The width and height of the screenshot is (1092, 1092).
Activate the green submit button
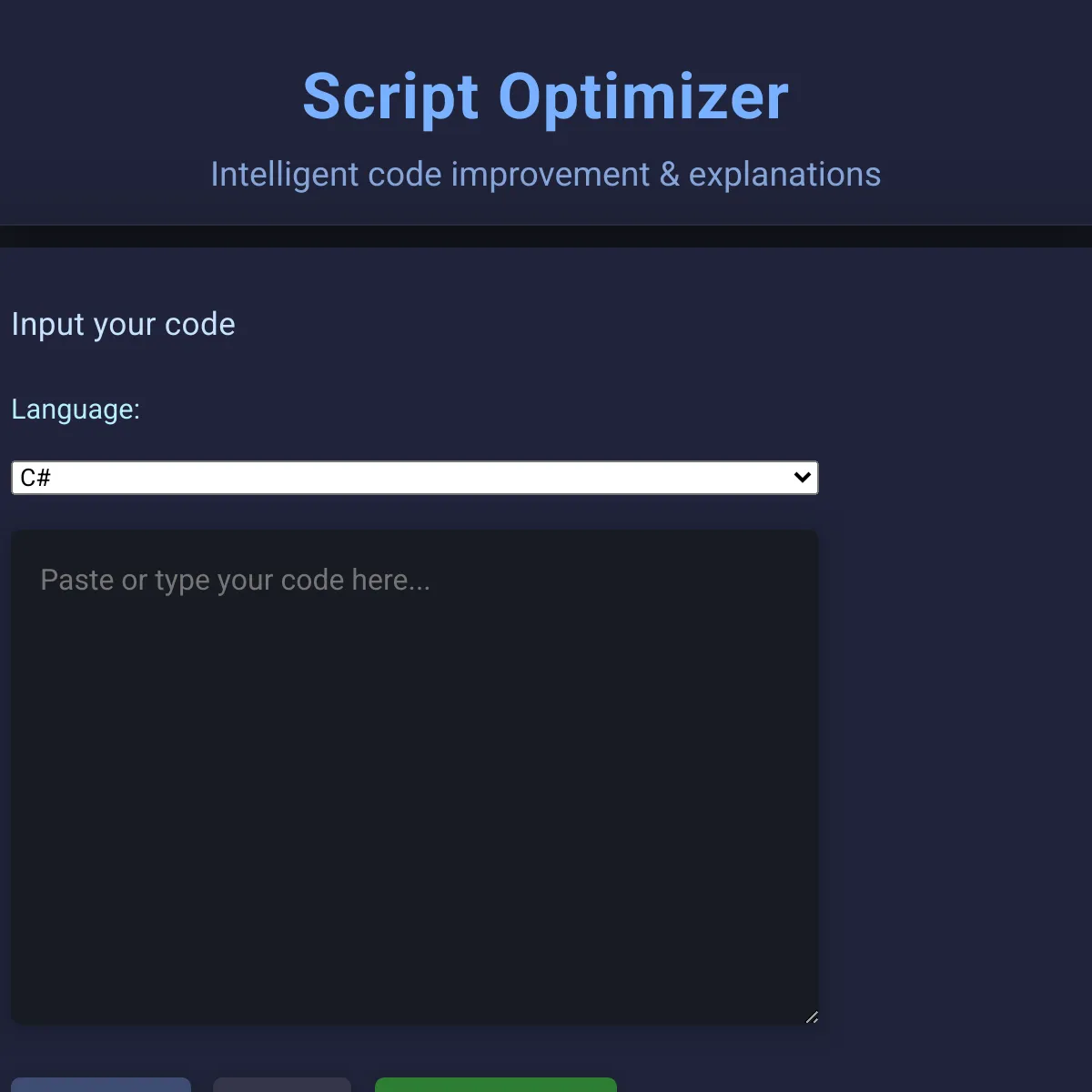pyautogui.click(x=496, y=1087)
